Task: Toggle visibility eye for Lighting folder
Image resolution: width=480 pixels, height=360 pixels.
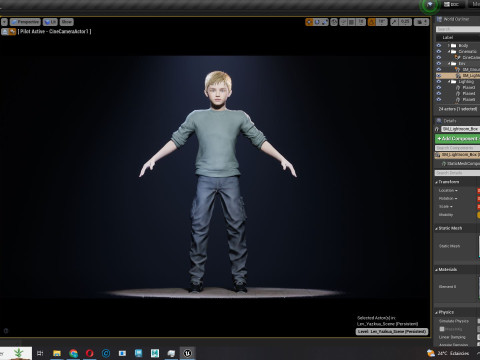Action: pos(439,82)
